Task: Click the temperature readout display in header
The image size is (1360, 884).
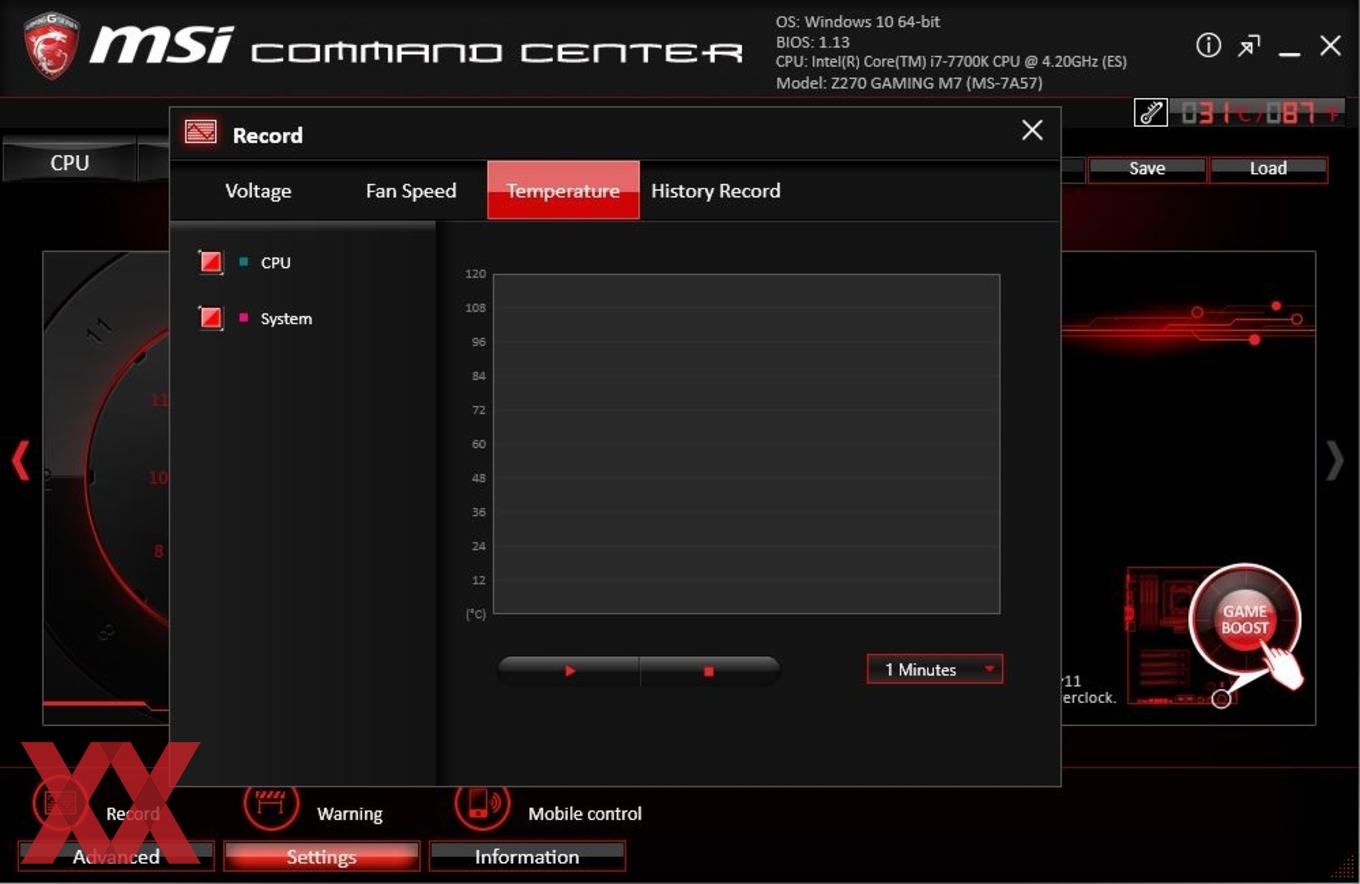Action: pyautogui.click(x=1258, y=113)
